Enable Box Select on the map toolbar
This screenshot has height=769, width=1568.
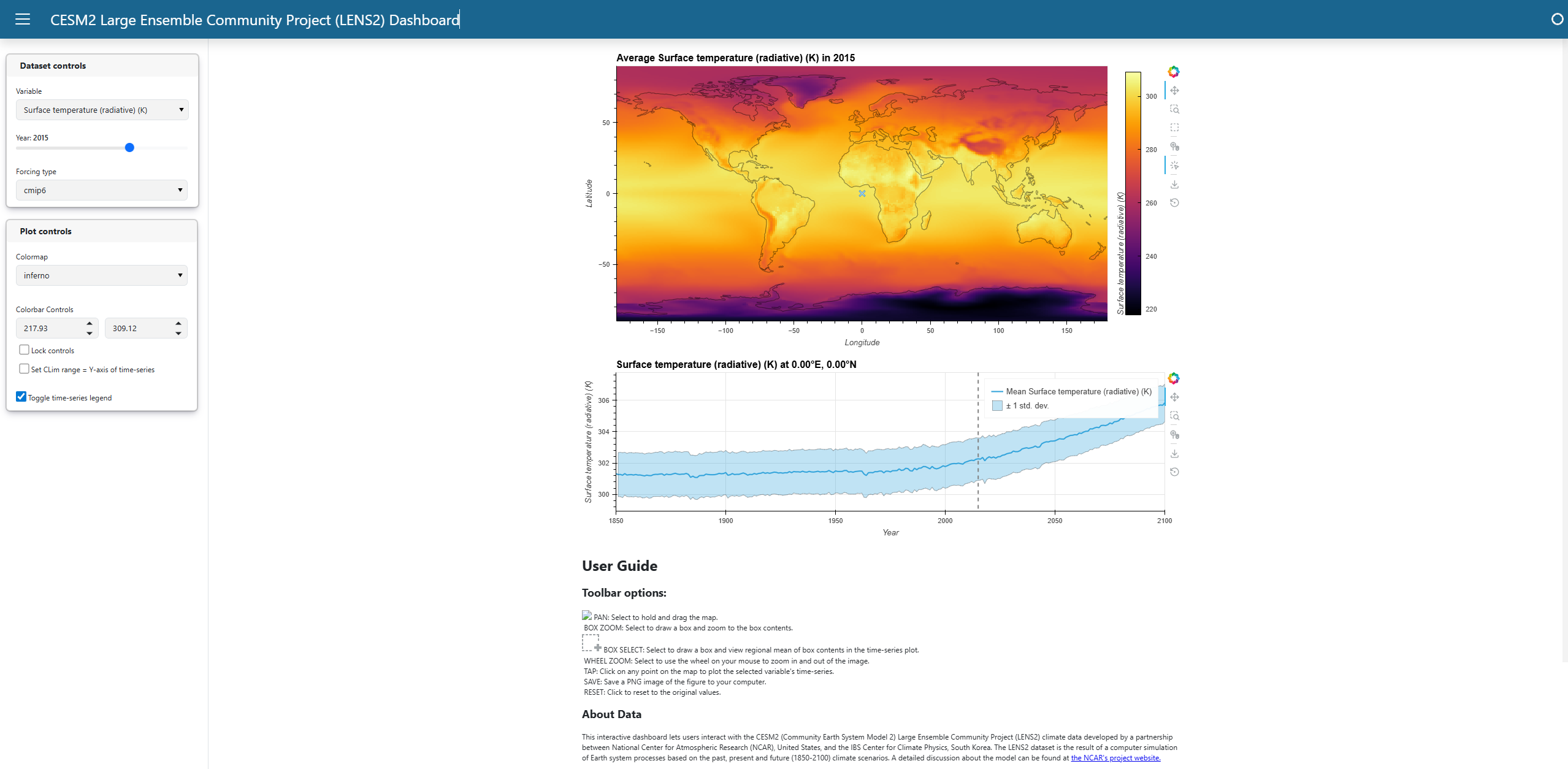(x=1174, y=128)
